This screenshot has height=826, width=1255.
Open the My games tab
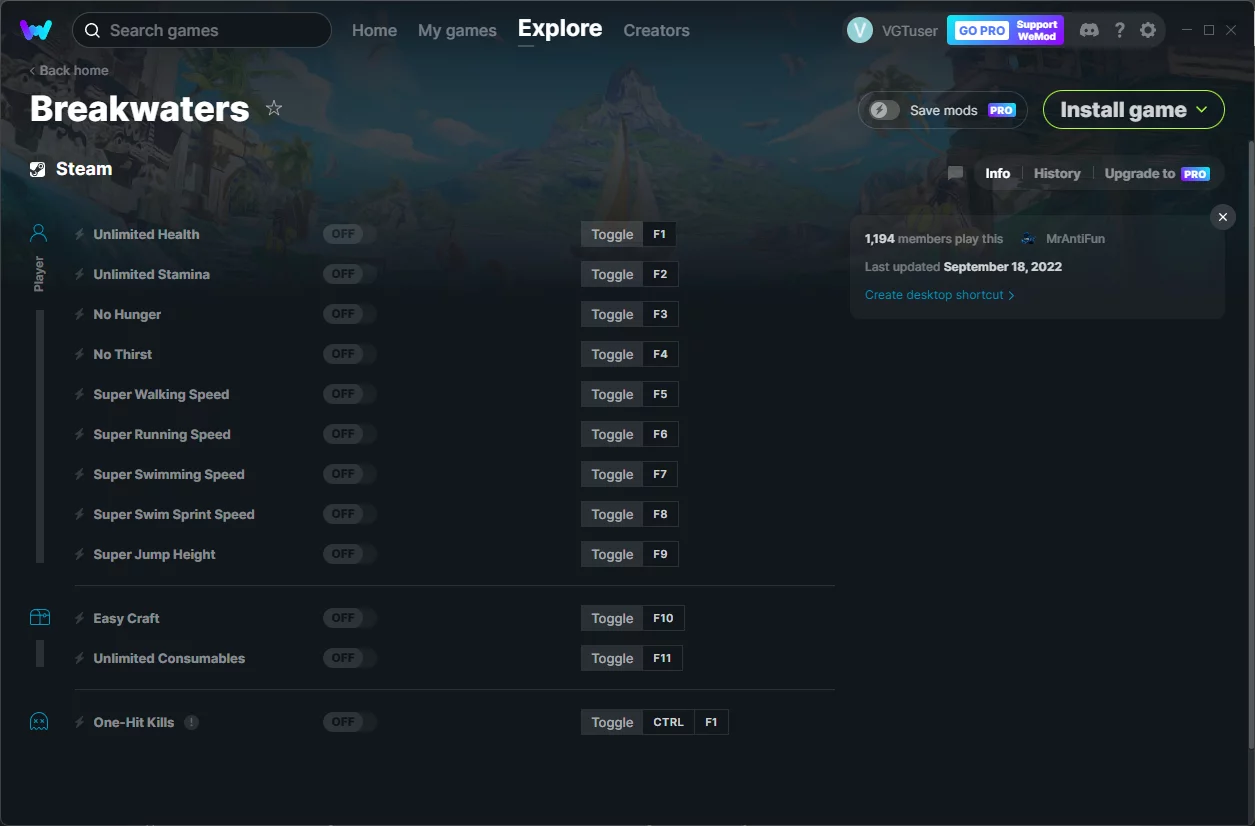point(457,30)
